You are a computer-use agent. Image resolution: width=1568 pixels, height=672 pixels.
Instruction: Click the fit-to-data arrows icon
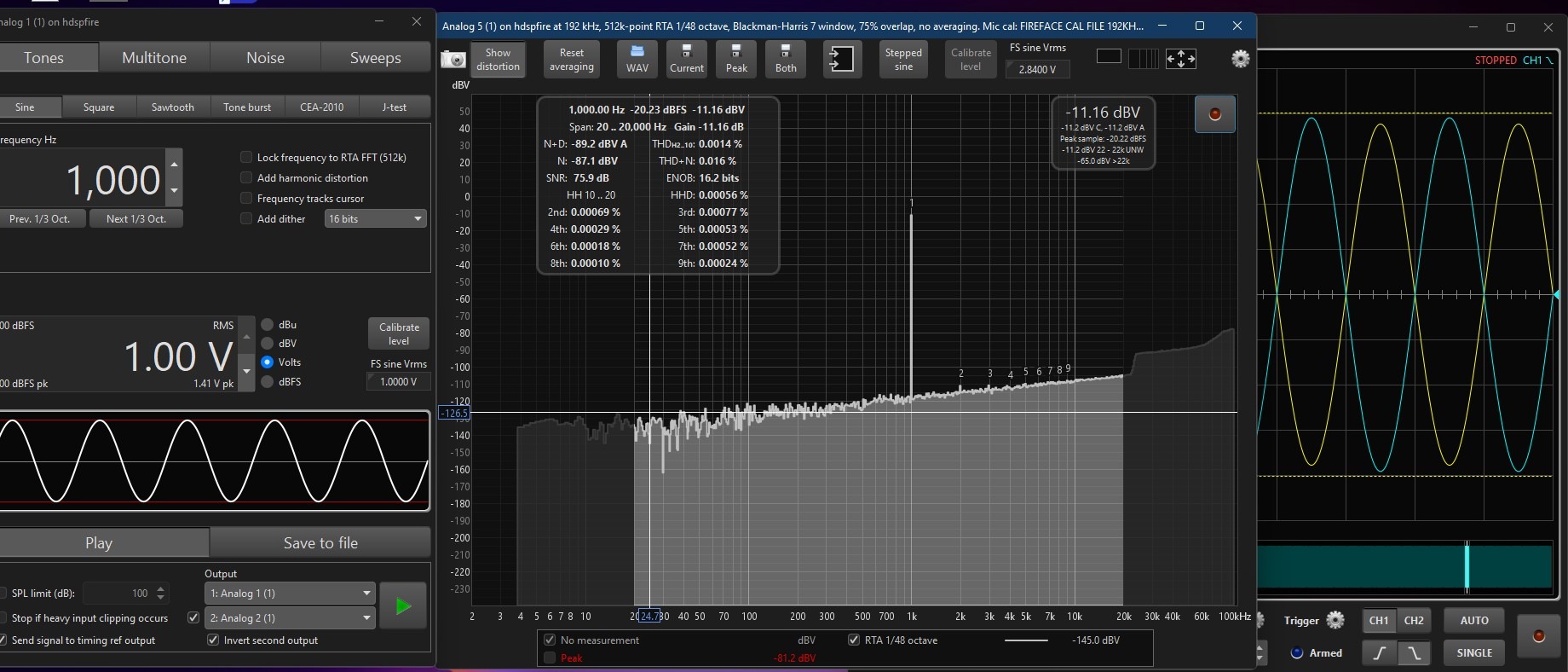pos(1181,59)
